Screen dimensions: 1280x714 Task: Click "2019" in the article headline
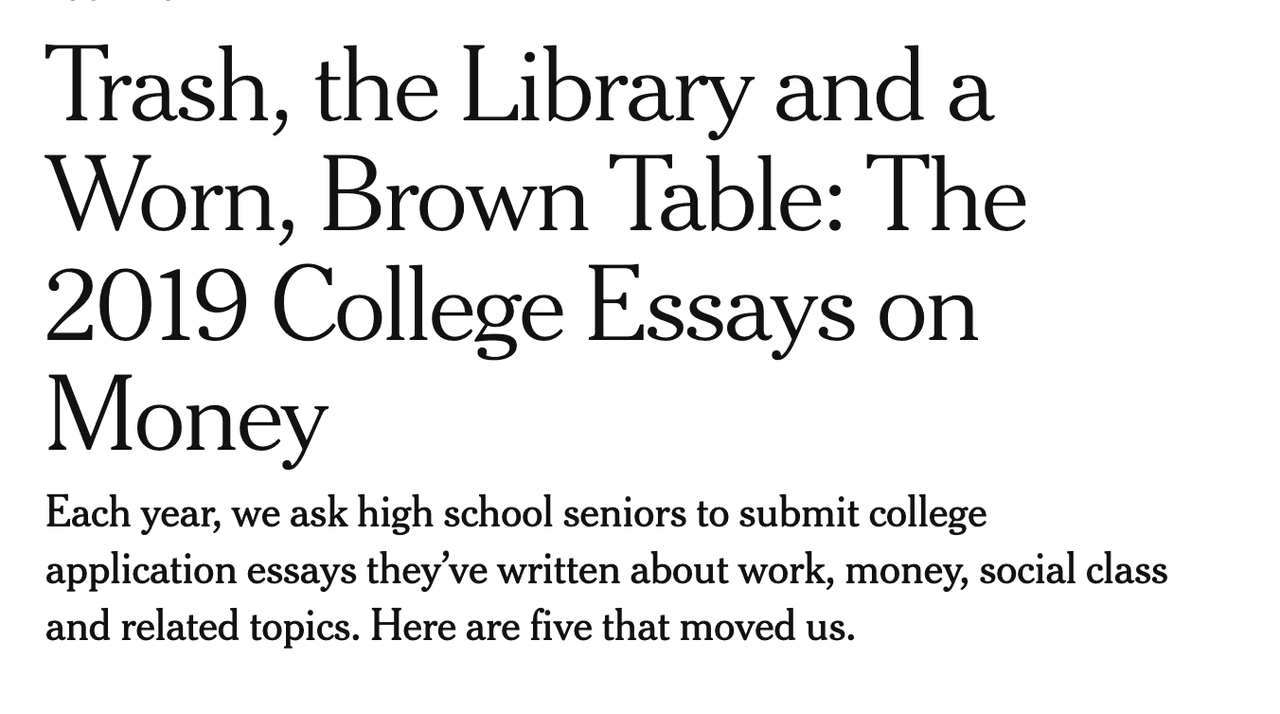146,307
